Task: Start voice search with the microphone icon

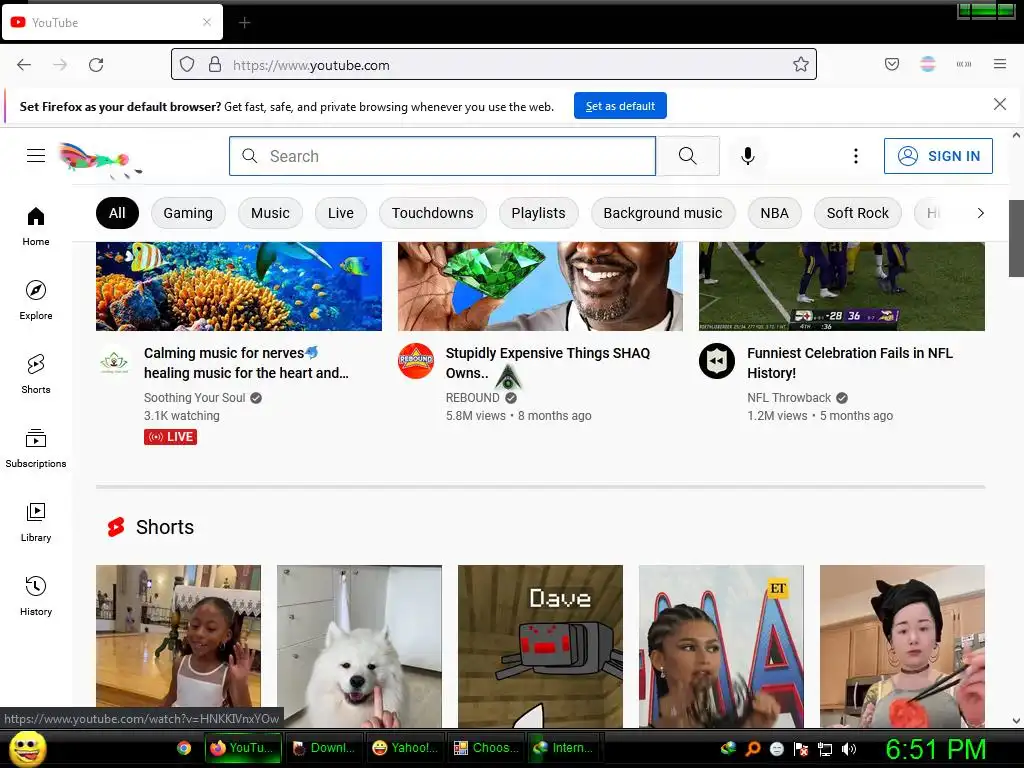Action: click(748, 155)
